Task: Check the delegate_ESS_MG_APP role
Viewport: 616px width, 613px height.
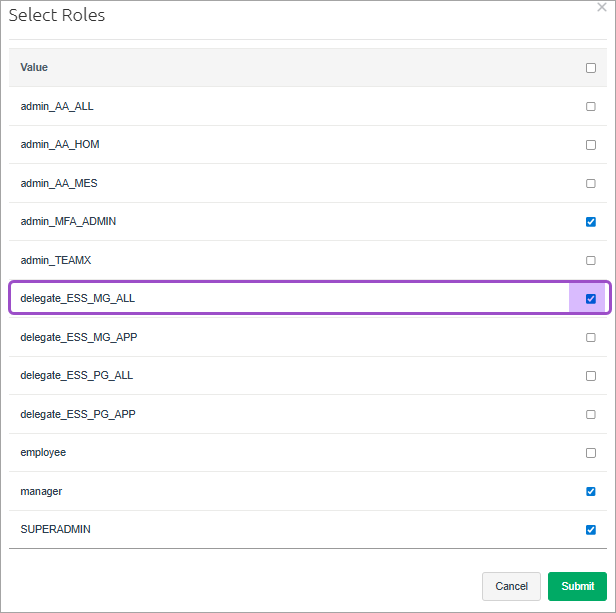Action: point(591,337)
